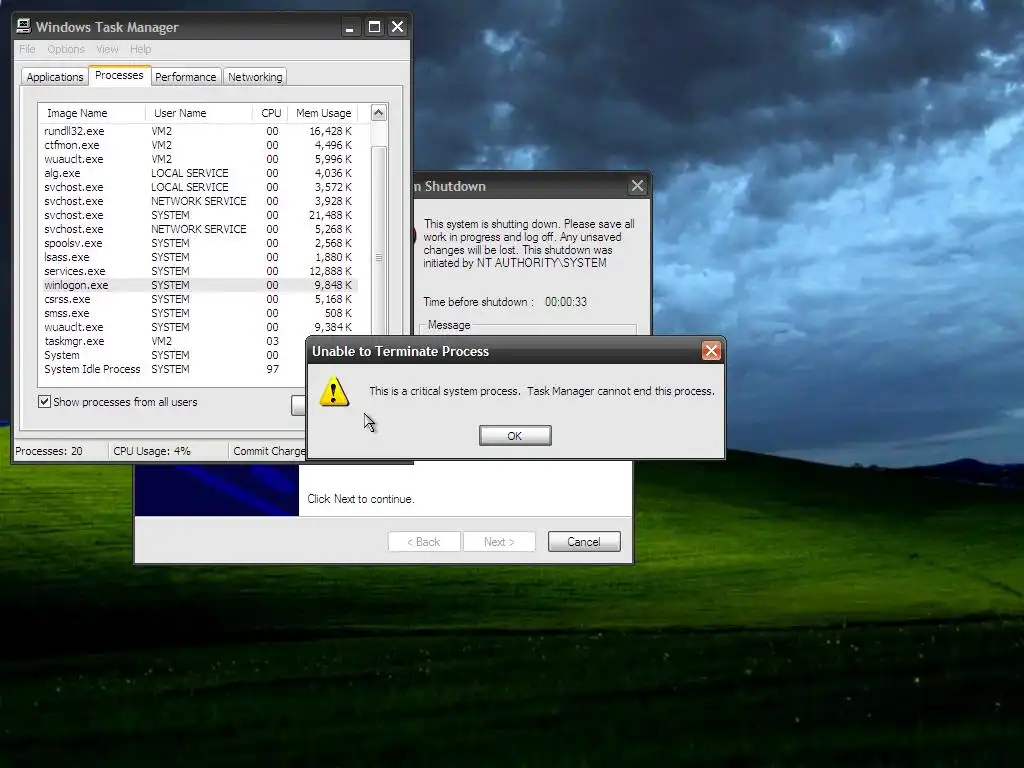Select the taskmgr.exe process row
The height and width of the screenshot is (768, 1024).
173,342
